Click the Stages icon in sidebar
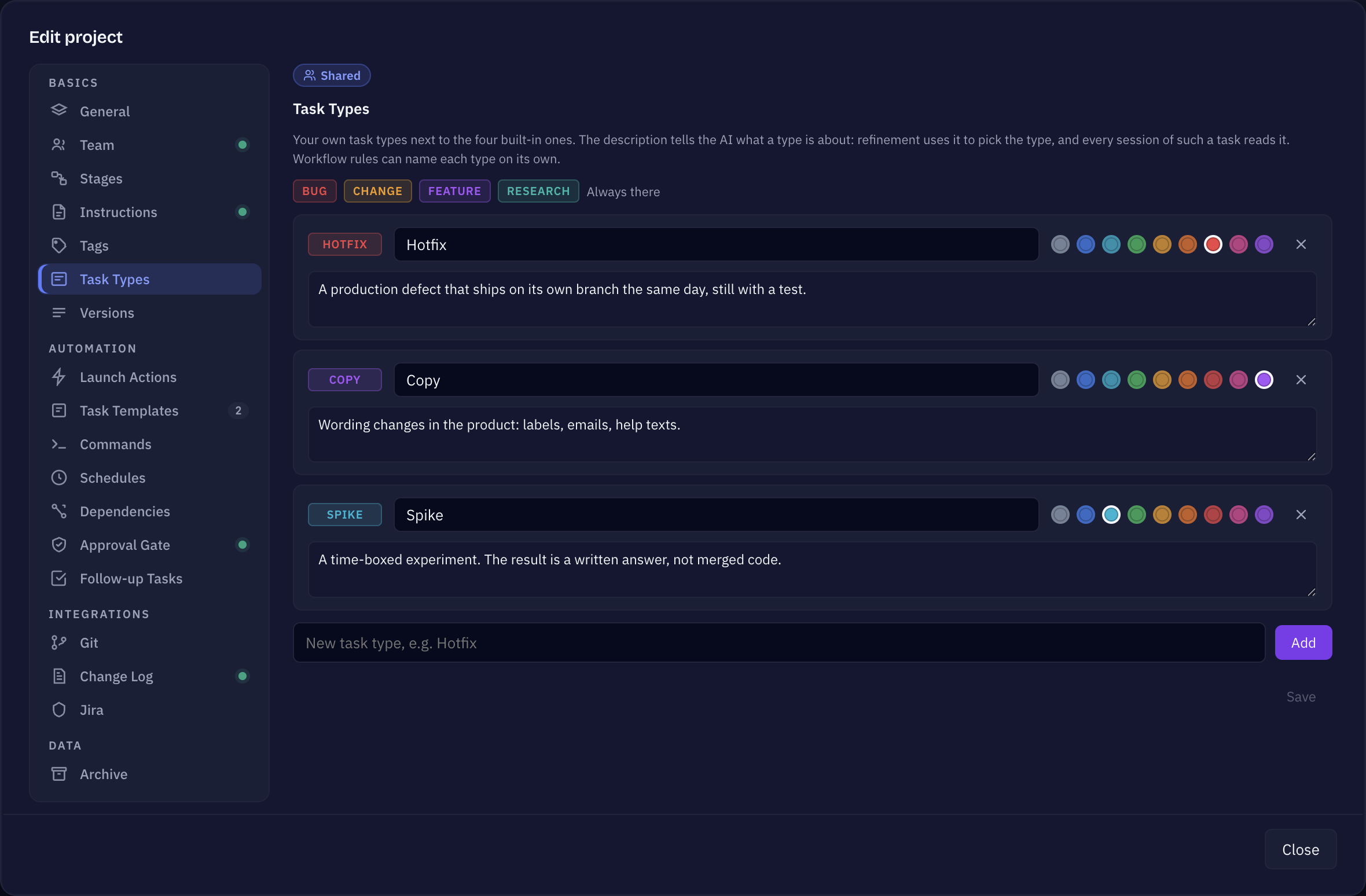The width and height of the screenshot is (1366, 896). (x=58, y=178)
